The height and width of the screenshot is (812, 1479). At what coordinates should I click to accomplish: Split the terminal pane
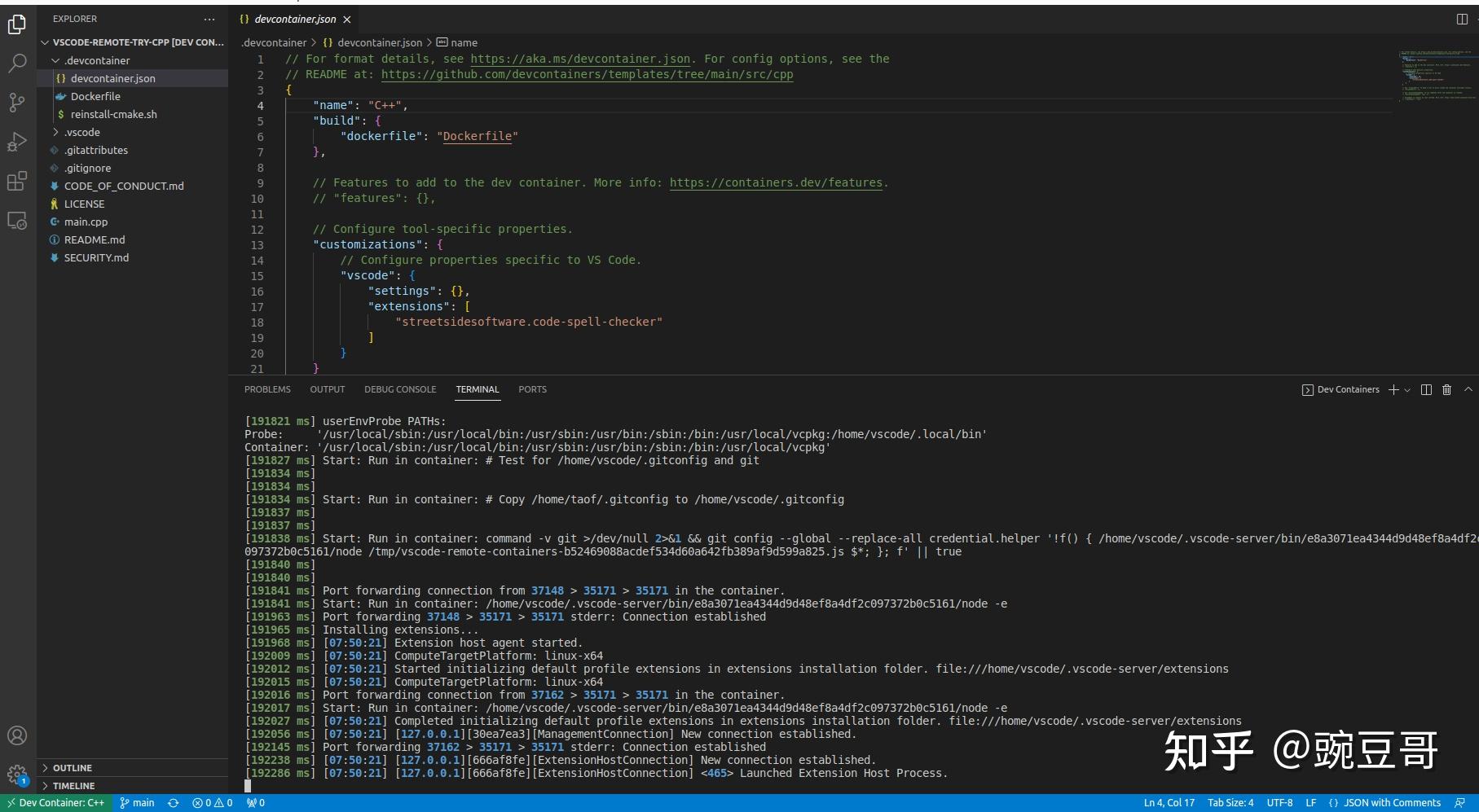pyautogui.click(x=1425, y=389)
